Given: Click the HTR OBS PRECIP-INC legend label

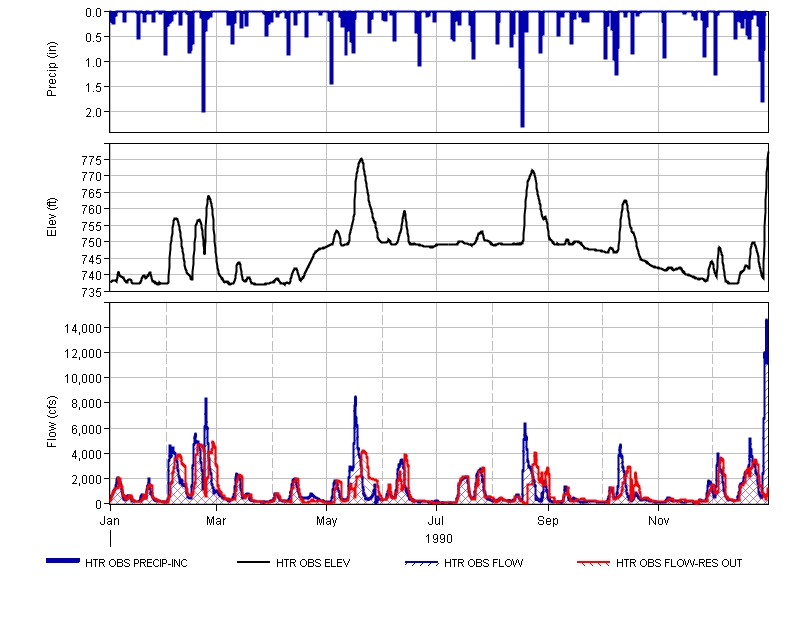Looking at the screenshot, I should point(136,563).
